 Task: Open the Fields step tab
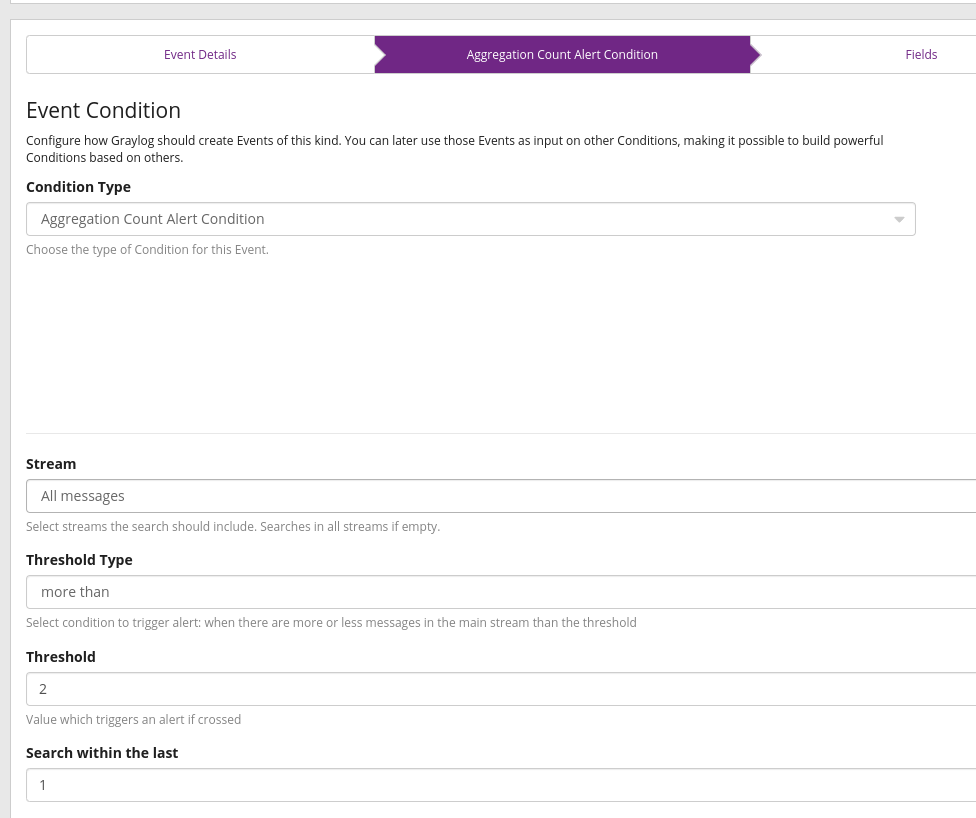coord(920,55)
